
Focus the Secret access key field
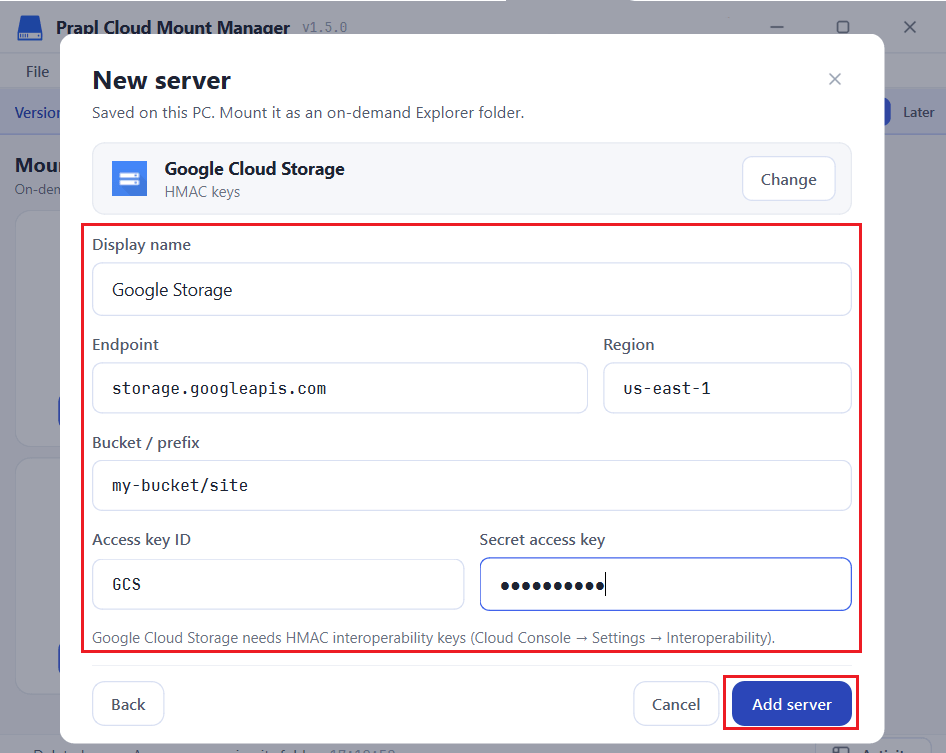(x=665, y=584)
